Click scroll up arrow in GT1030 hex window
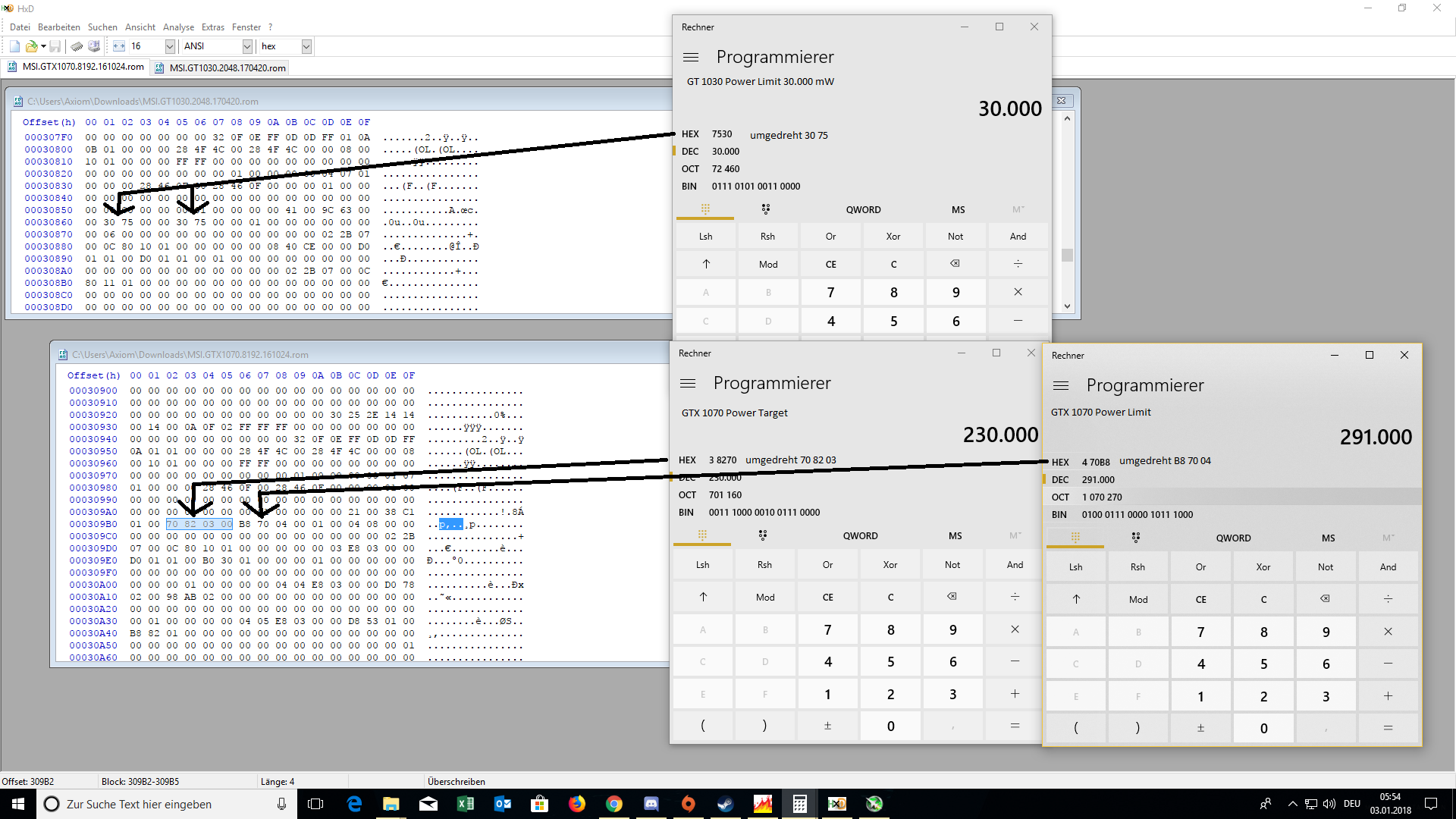The image size is (1456, 819). 1067,118
